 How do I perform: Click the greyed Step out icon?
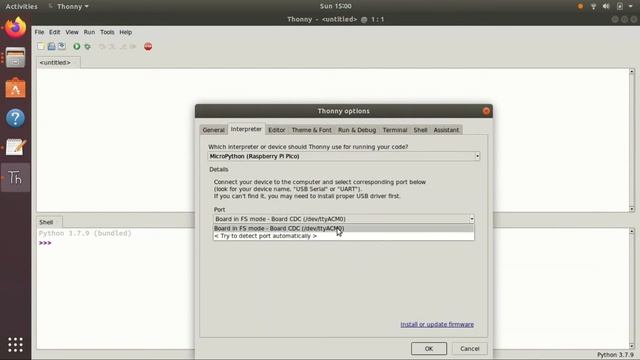click(x=123, y=47)
